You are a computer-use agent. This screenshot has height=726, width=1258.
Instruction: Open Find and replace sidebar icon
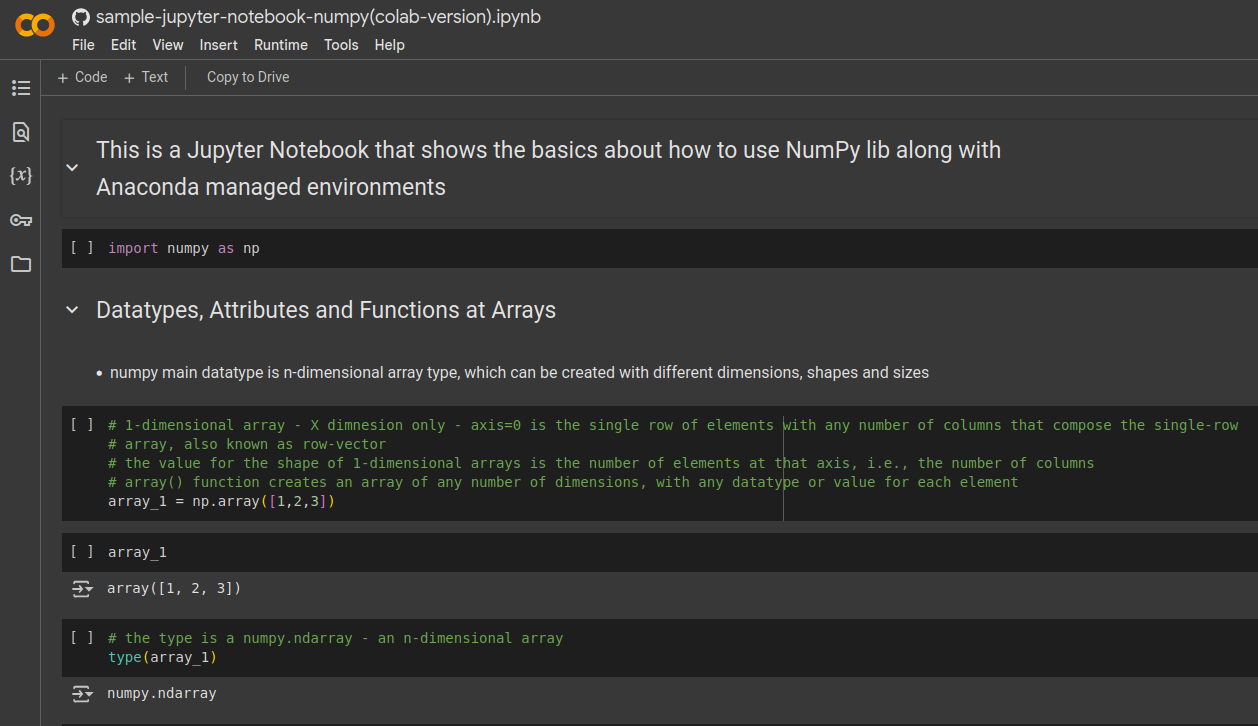pyautogui.click(x=21, y=132)
